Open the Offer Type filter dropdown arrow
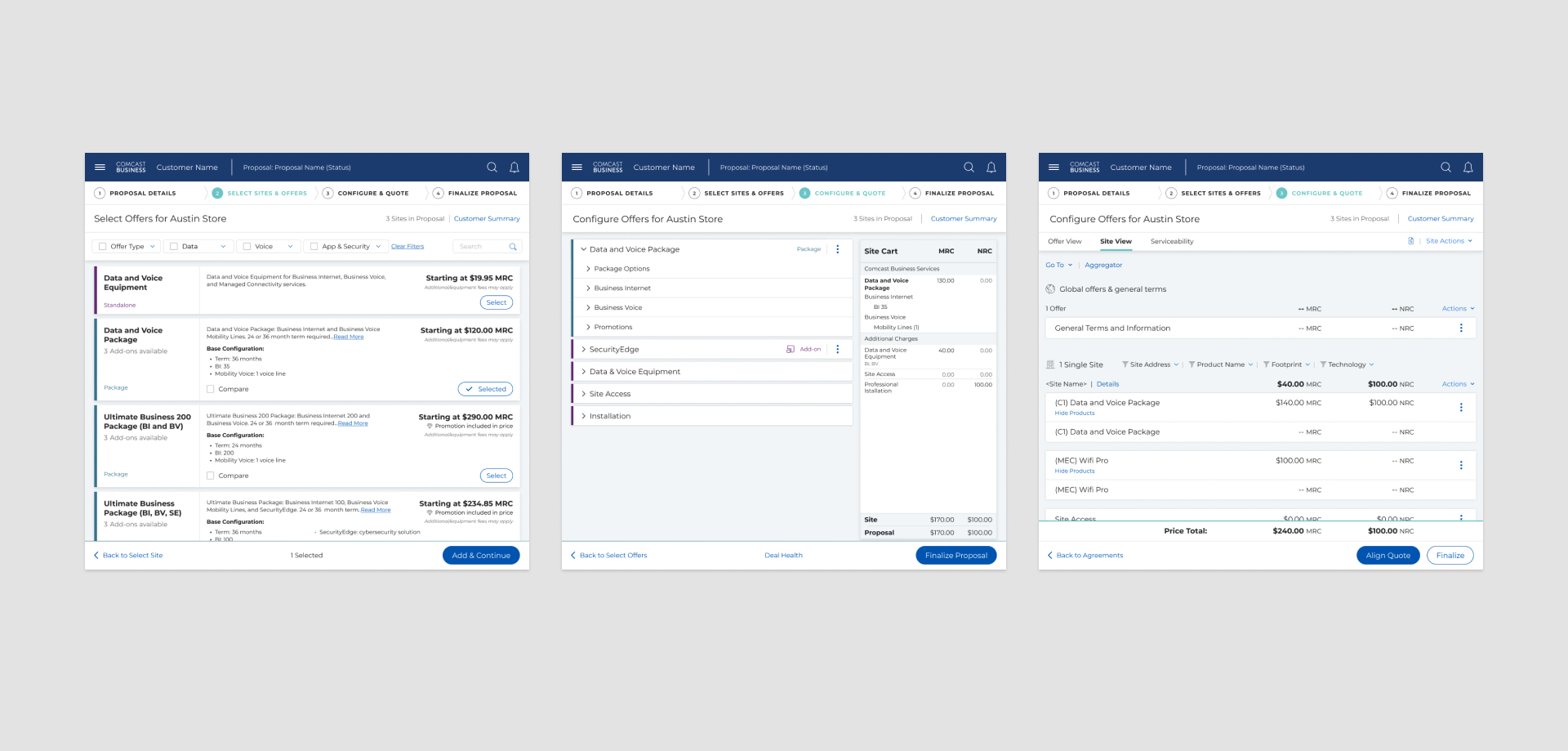The image size is (1568, 751). (x=152, y=246)
